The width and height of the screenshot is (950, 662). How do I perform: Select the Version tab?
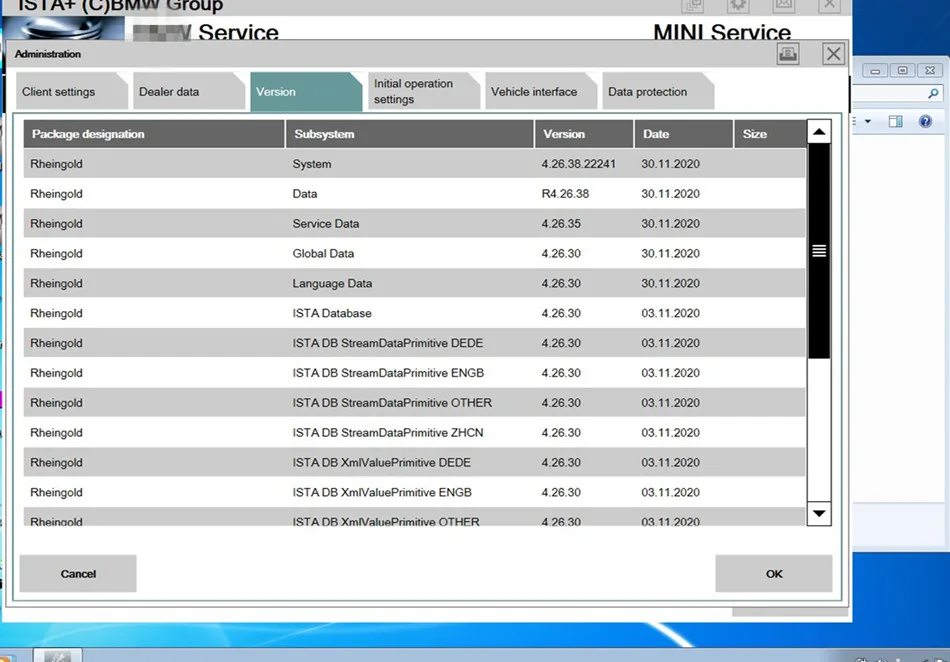(306, 91)
